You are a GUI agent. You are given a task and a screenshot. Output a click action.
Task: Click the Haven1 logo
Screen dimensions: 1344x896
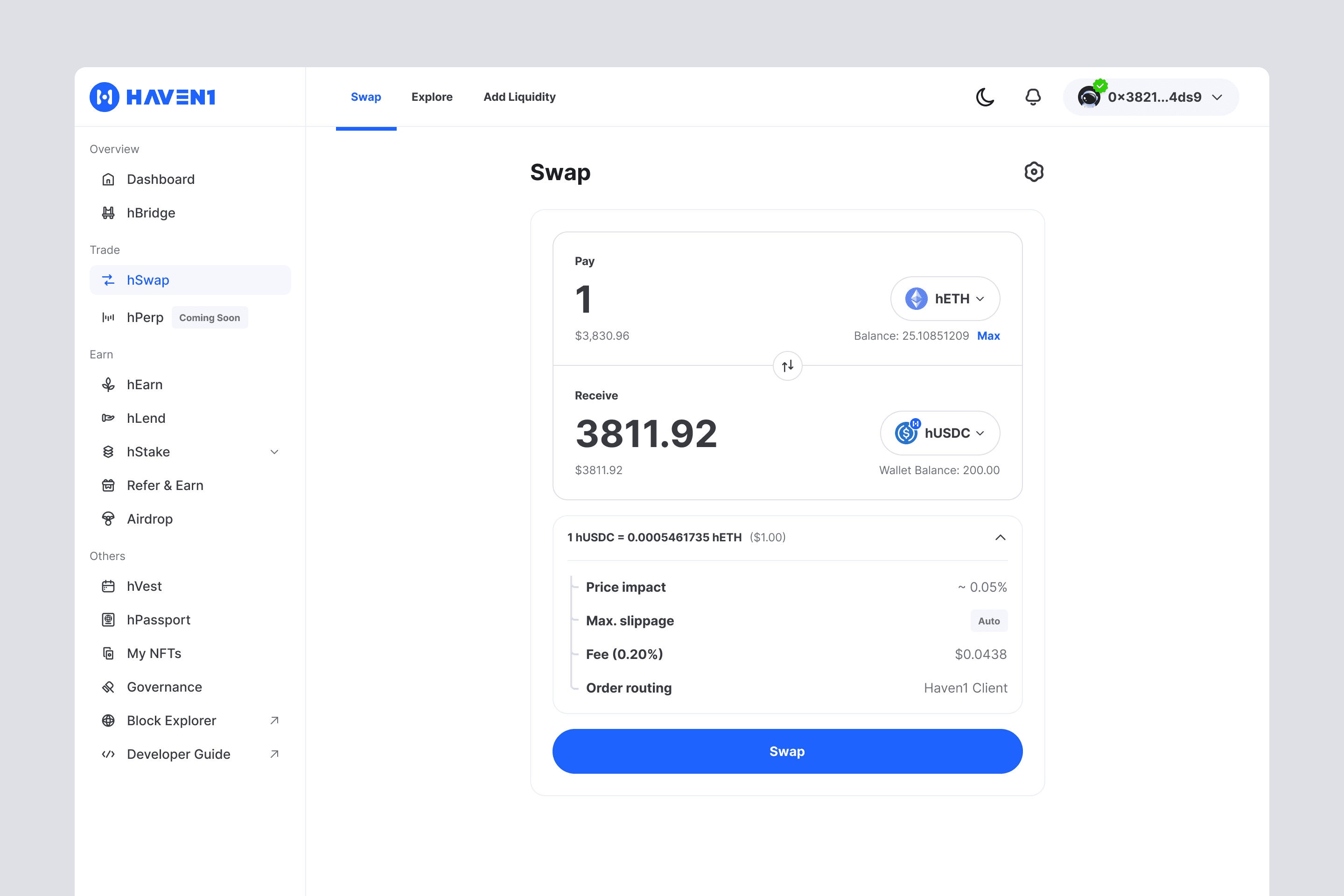coord(153,97)
